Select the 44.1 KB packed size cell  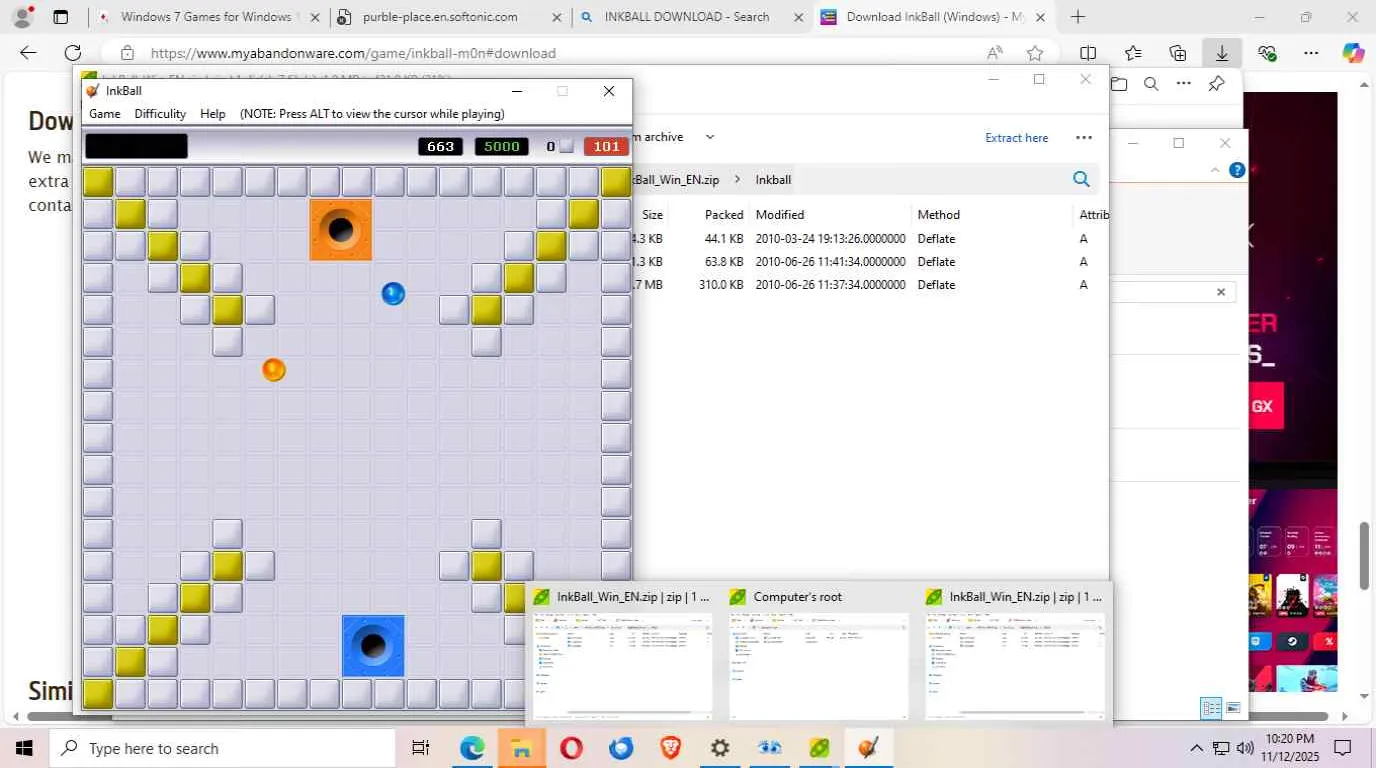tap(724, 239)
